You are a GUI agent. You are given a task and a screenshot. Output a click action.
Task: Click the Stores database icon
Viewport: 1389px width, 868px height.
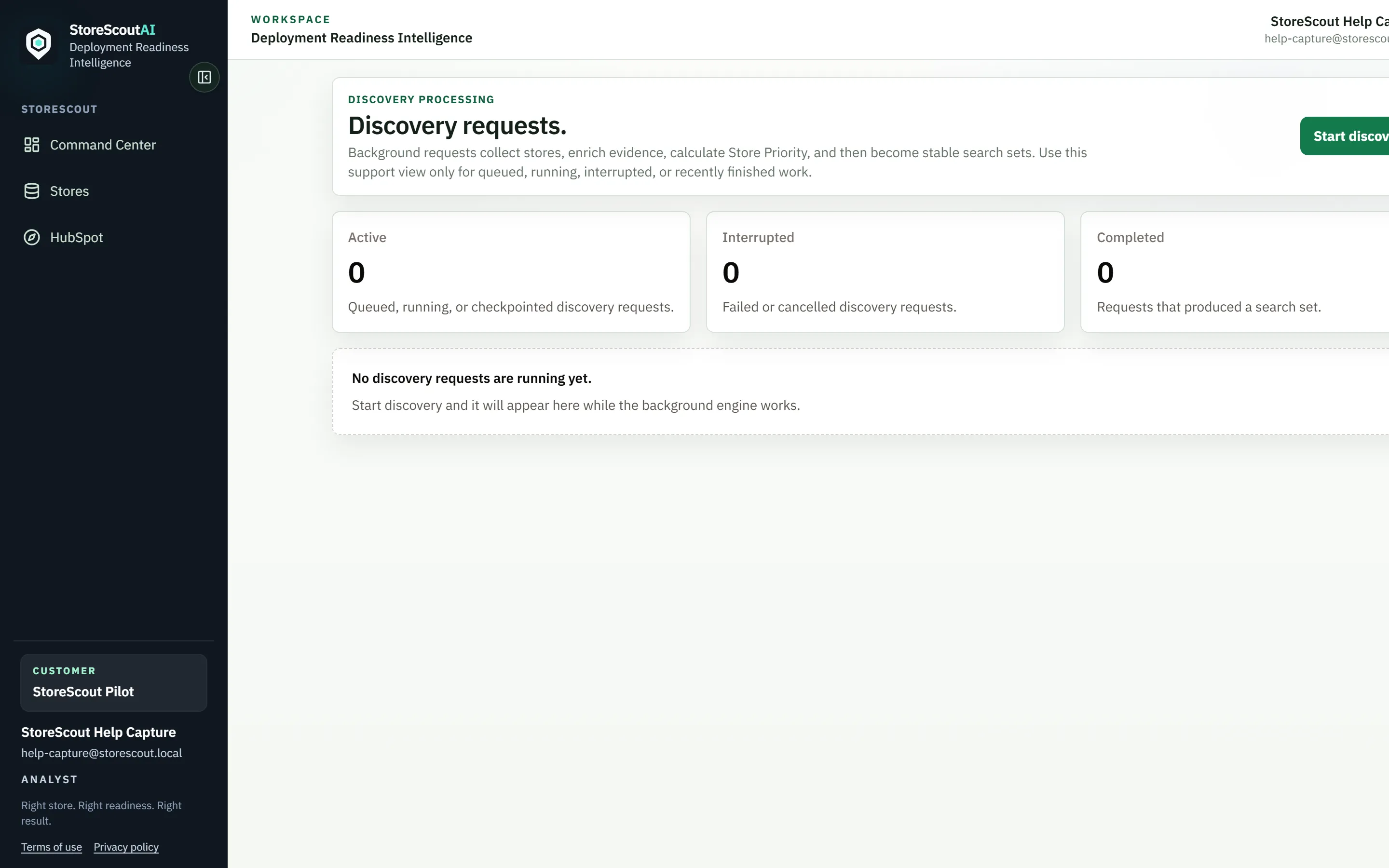click(31, 191)
